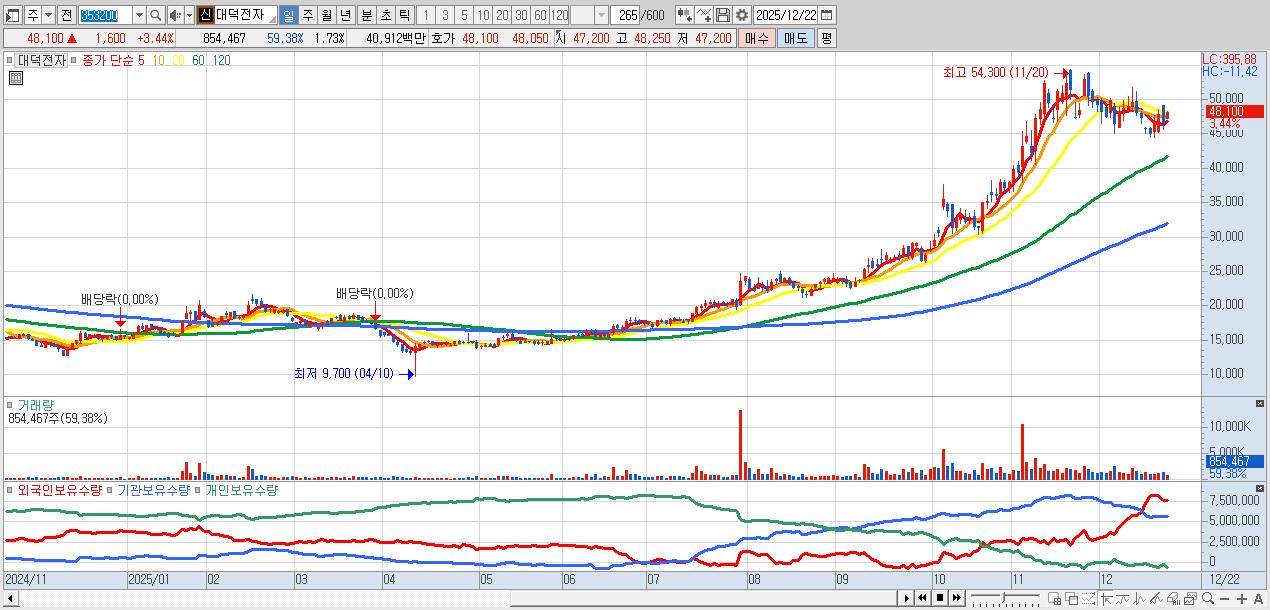Click the plus zoom-in icon

pos(1242,598)
